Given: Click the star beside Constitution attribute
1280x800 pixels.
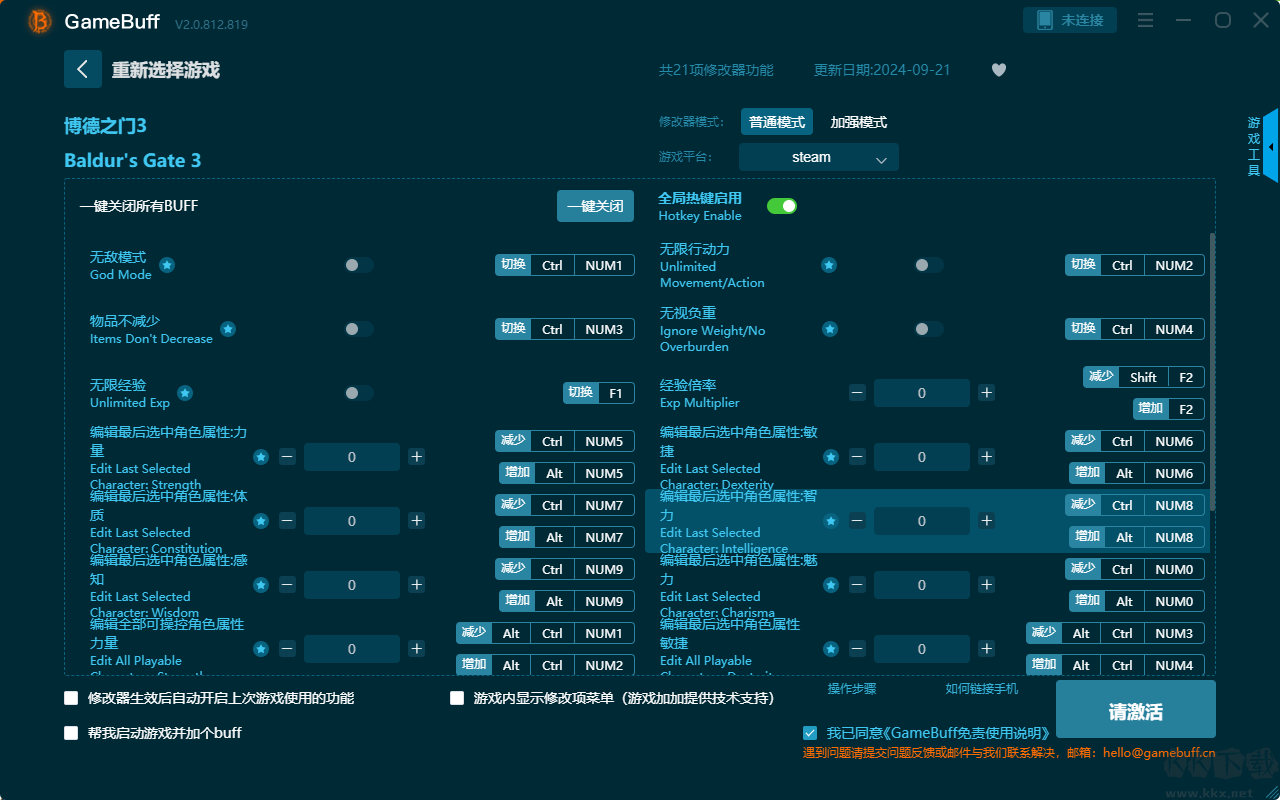Looking at the screenshot, I should click(261, 521).
